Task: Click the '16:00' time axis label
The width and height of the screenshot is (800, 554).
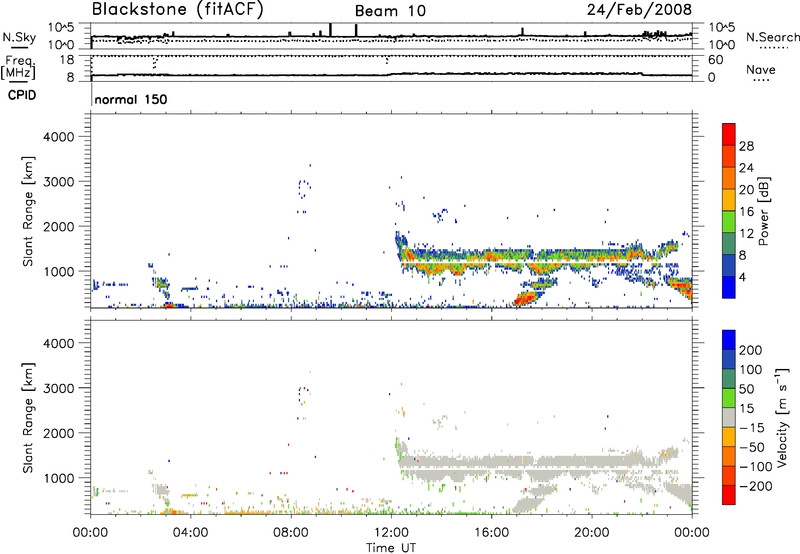Action: [x=491, y=533]
